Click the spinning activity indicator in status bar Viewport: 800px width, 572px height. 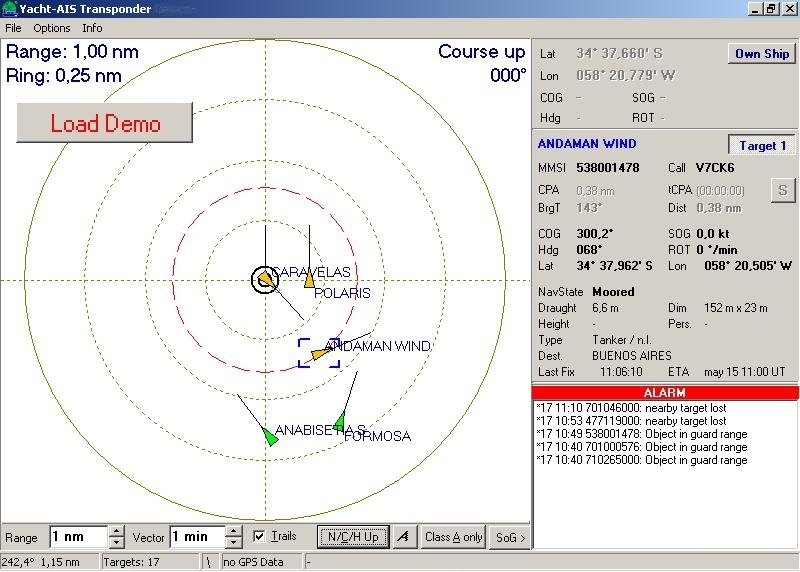pyautogui.click(x=208, y=562)
